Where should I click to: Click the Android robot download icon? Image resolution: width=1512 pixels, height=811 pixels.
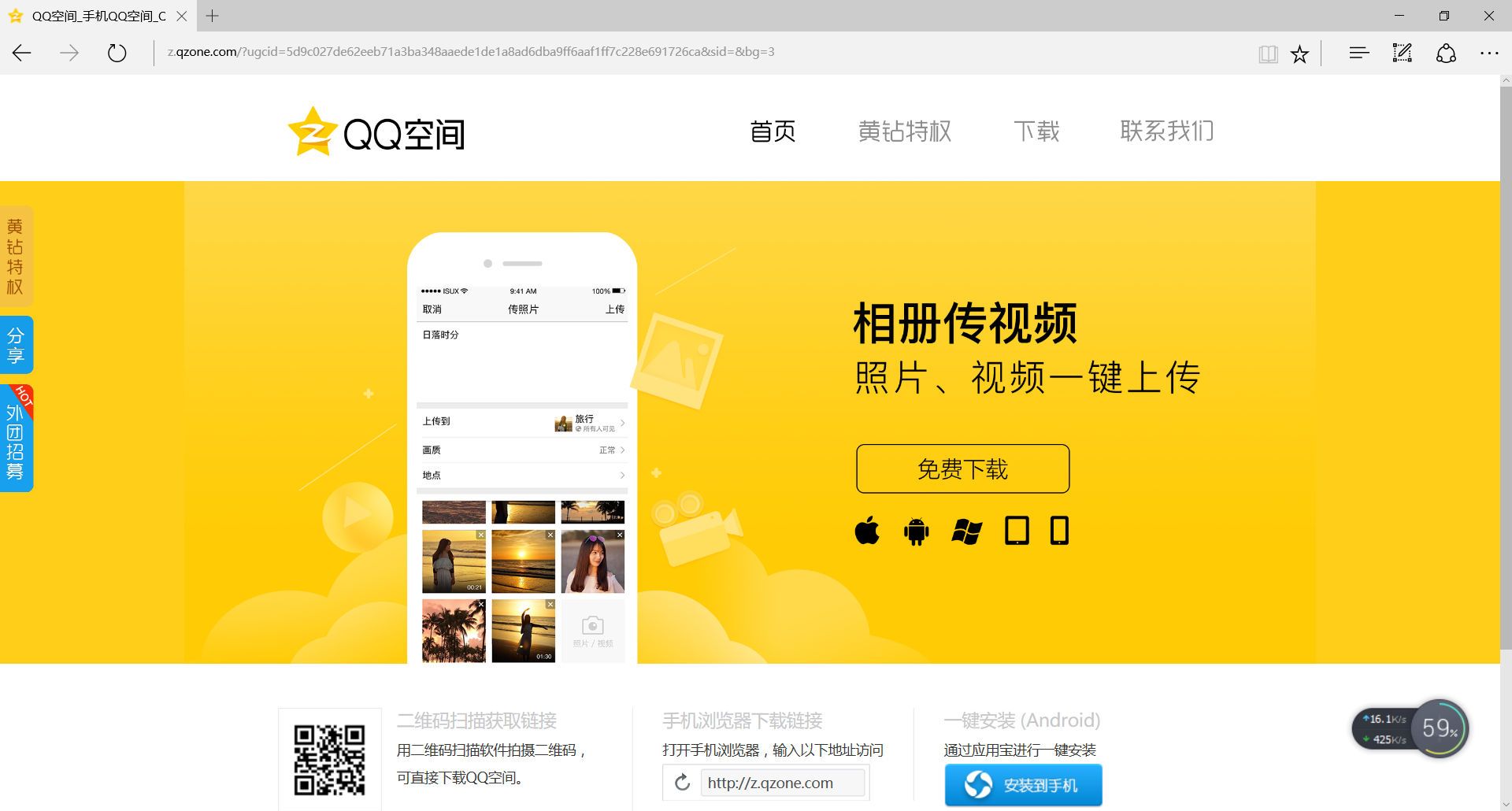click(916, 531)
